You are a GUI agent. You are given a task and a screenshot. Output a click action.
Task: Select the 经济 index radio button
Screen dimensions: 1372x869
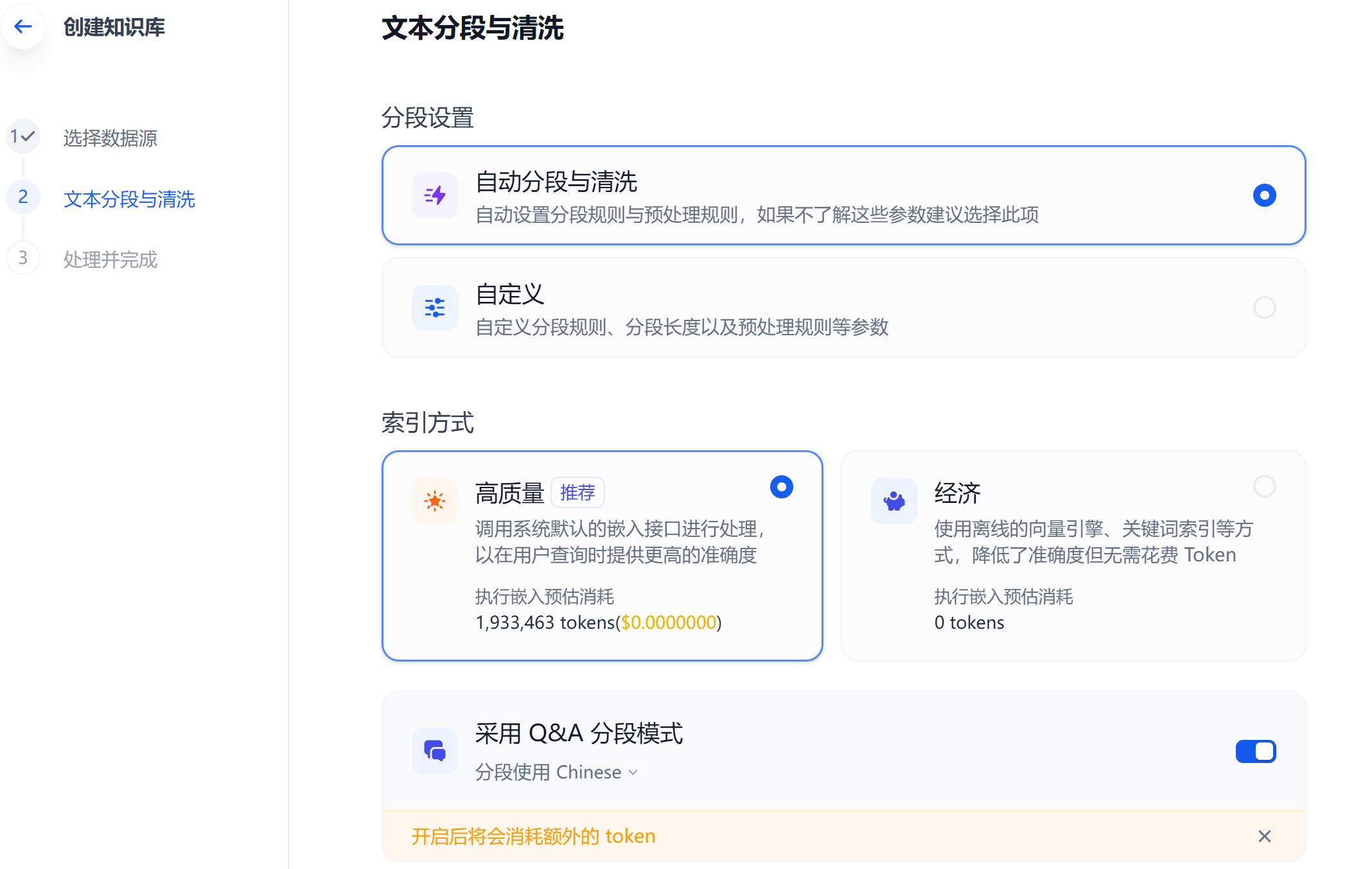[x=1264, y=486]
